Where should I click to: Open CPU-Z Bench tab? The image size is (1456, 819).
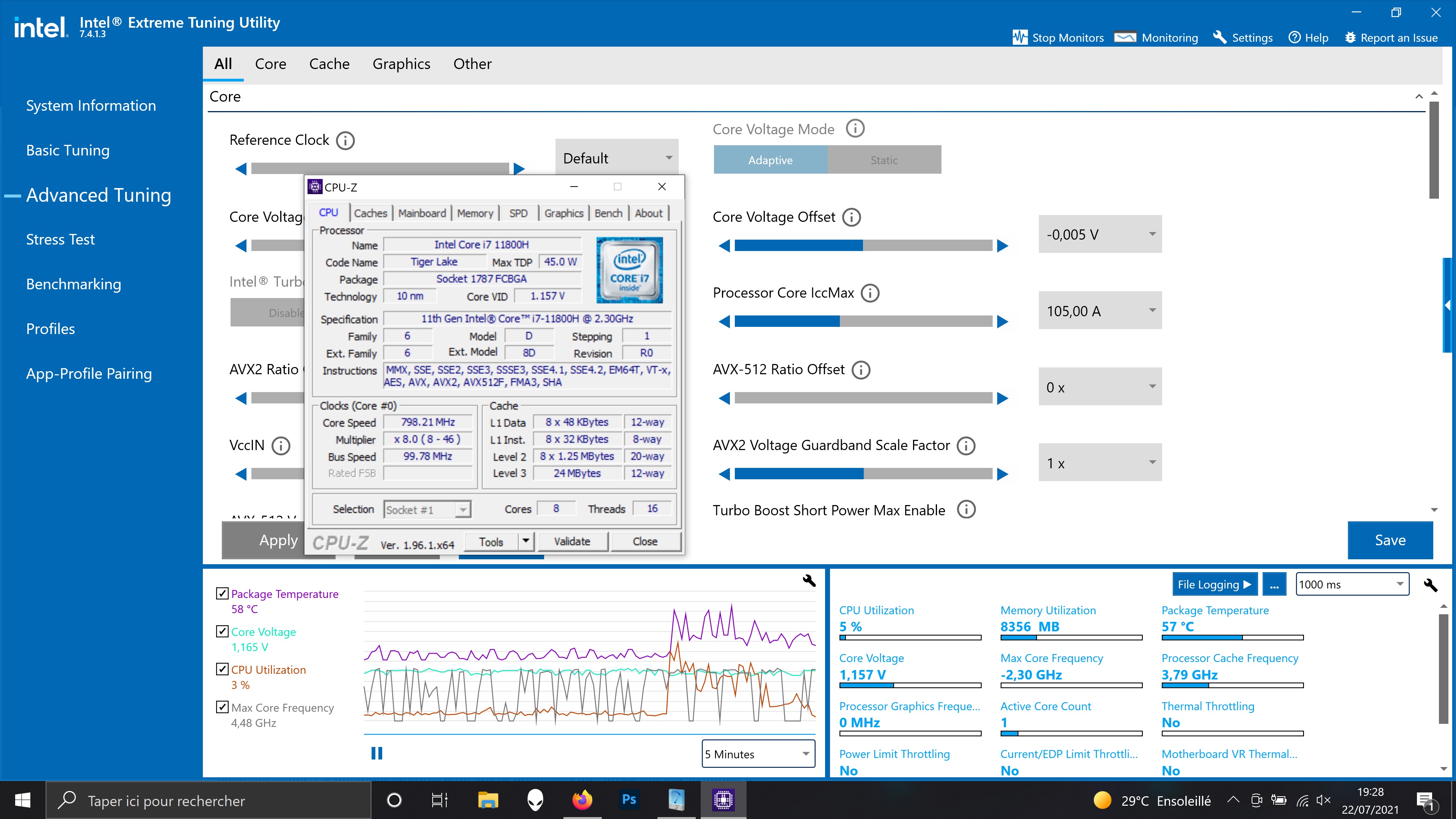click(x=608, y=213)
